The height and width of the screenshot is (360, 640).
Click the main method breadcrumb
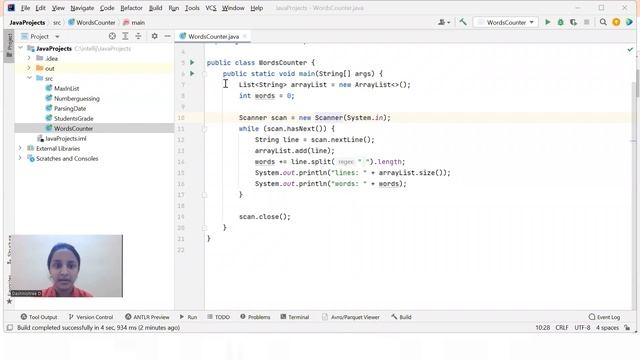(134, 22)
